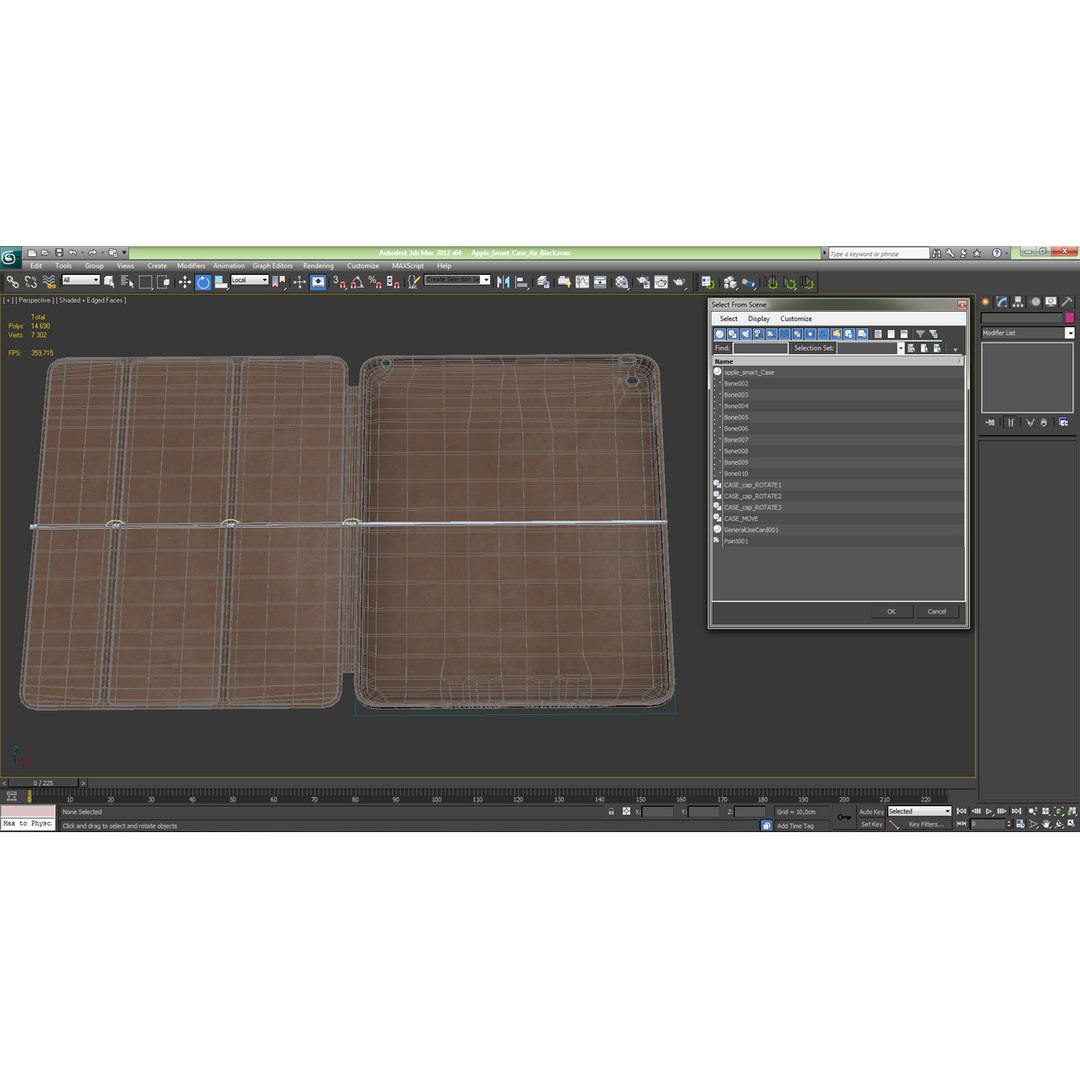
Task: Open the MAXScript menu
Action: point(408,266)
